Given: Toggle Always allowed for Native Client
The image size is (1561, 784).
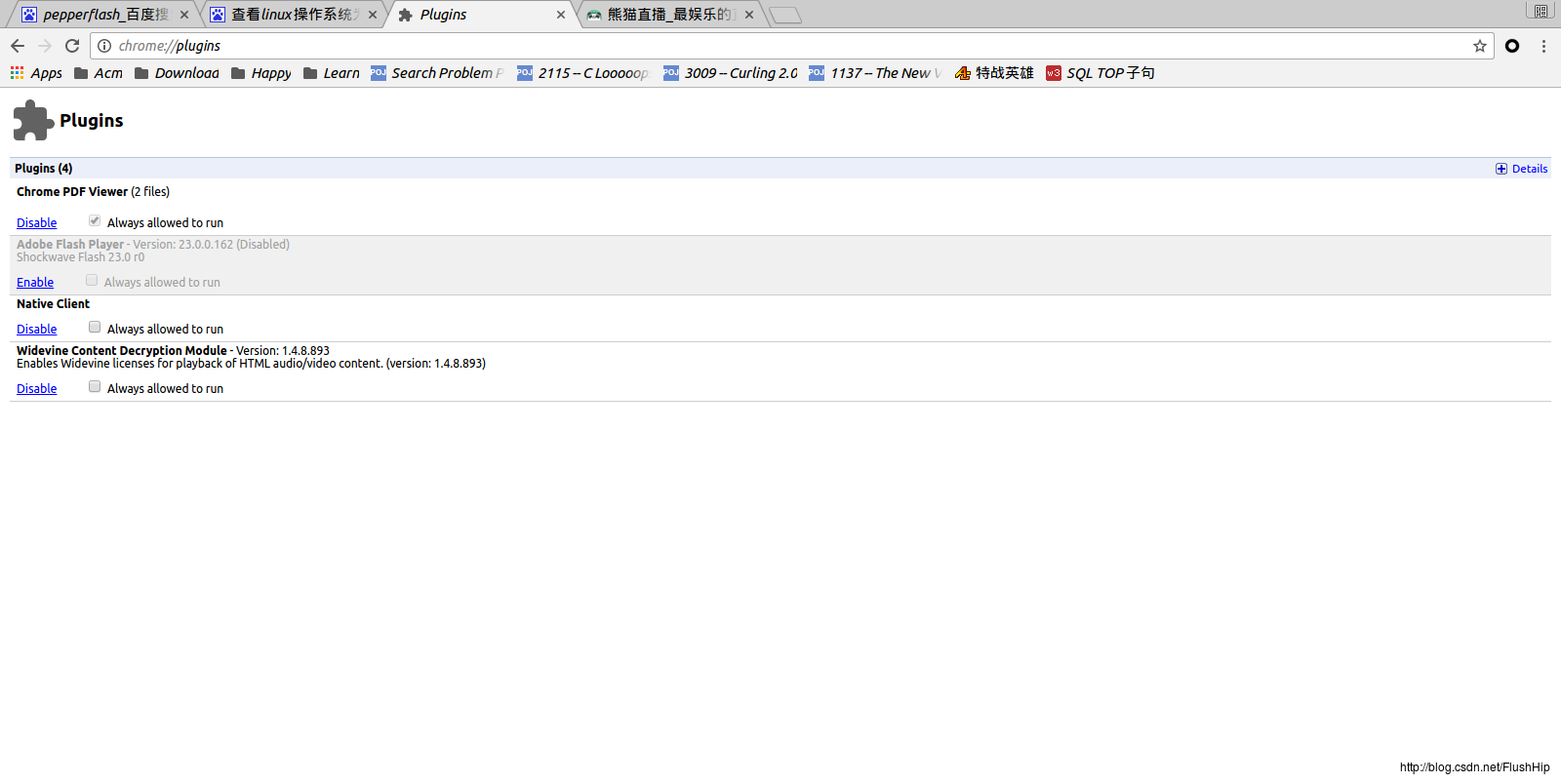Looking at the screenshot, I should tap(95, 328).
